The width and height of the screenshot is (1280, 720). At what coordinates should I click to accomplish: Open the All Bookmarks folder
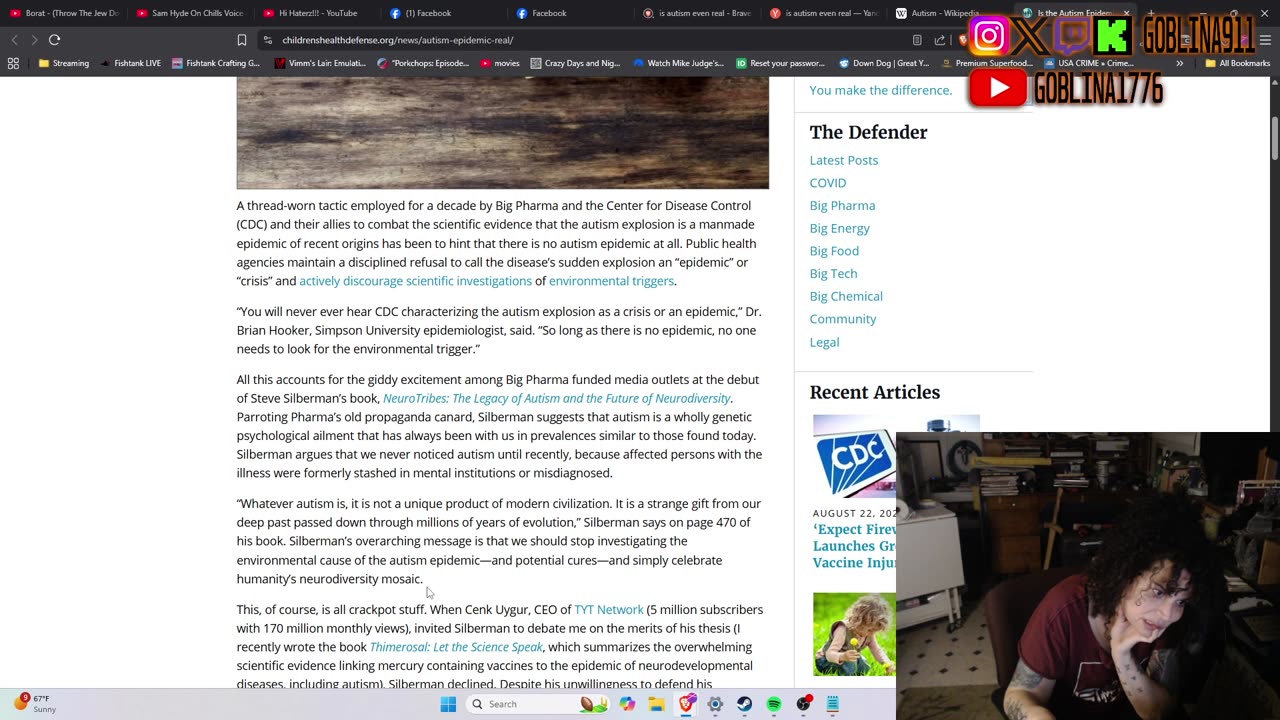point(1238,63)
